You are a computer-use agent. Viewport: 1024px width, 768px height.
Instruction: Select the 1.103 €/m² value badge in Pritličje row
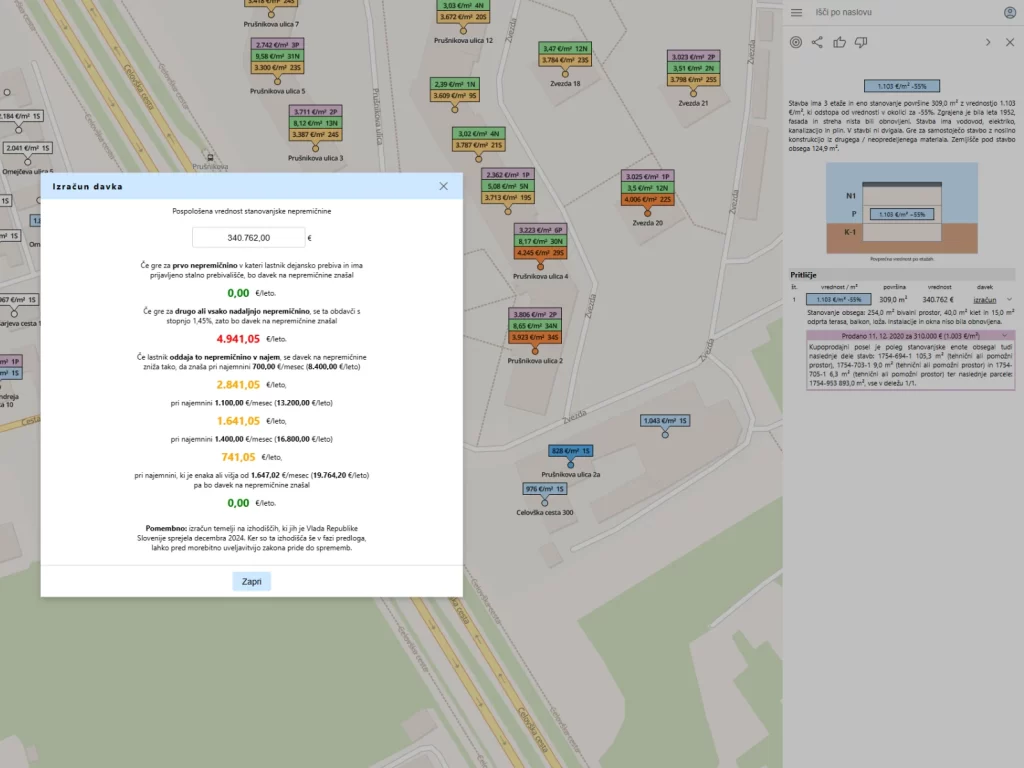(x=838, y=299)
